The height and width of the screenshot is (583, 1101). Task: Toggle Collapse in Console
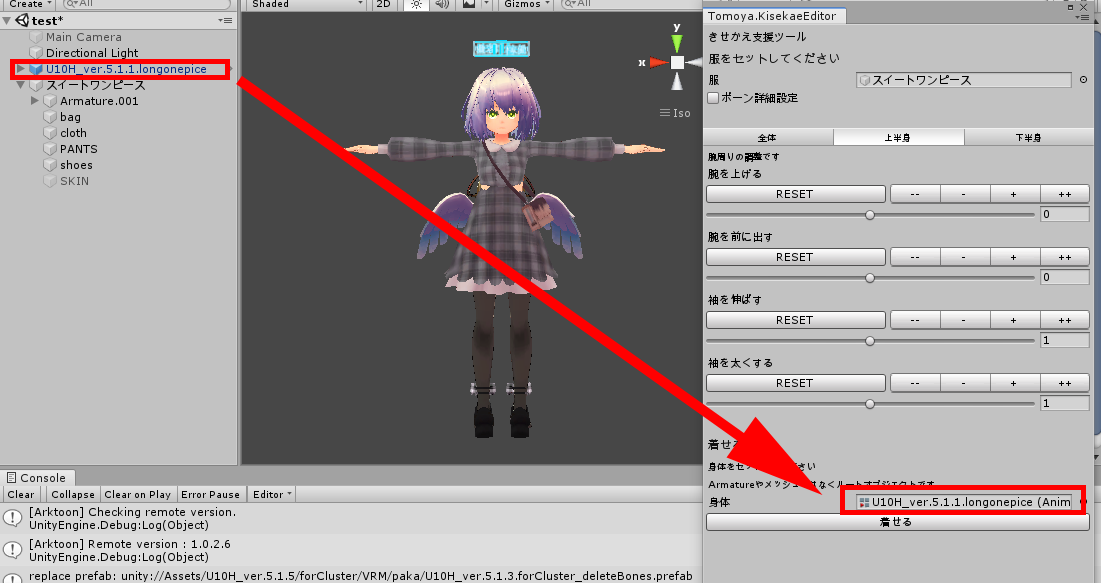tap(72, 494)
